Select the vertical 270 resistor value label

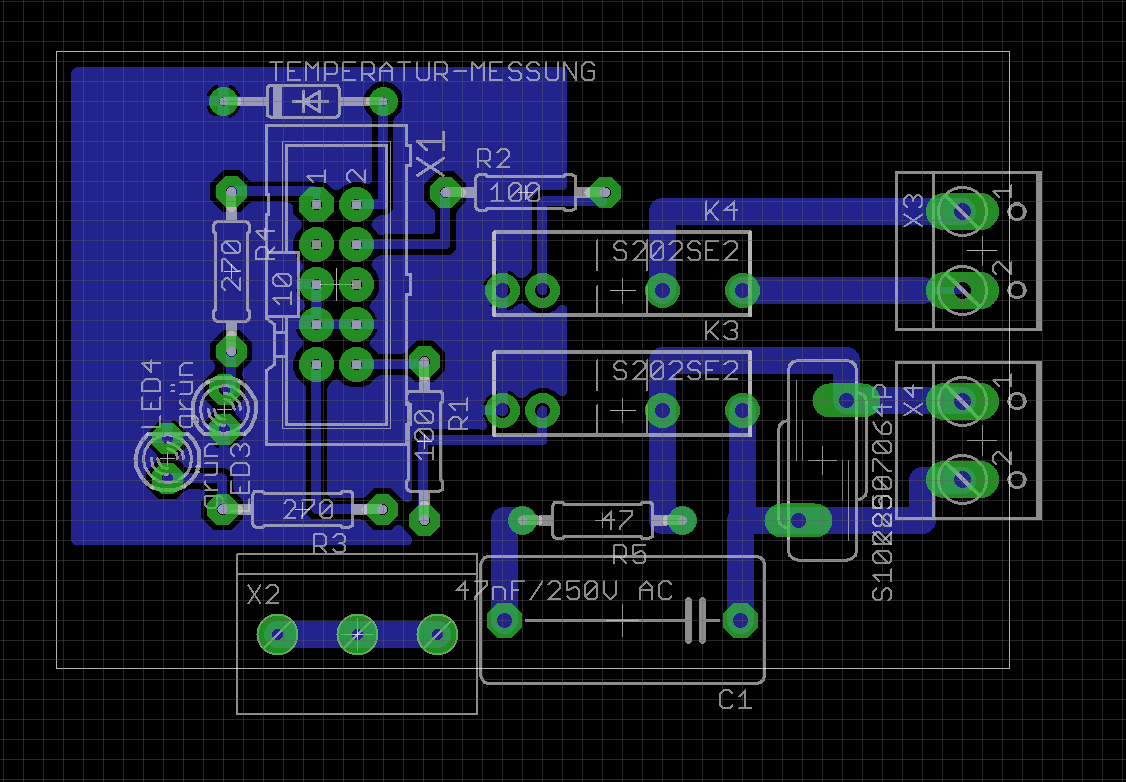231,266
